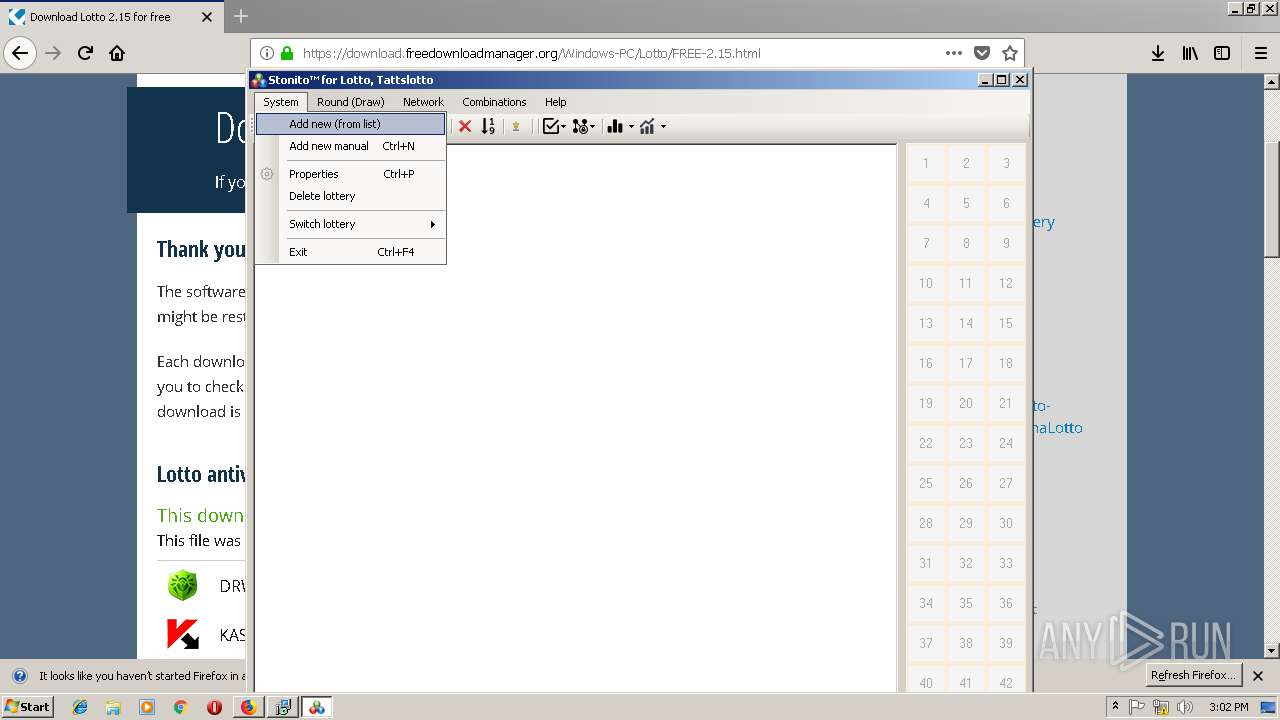Open the System menu

click(281, 102)
